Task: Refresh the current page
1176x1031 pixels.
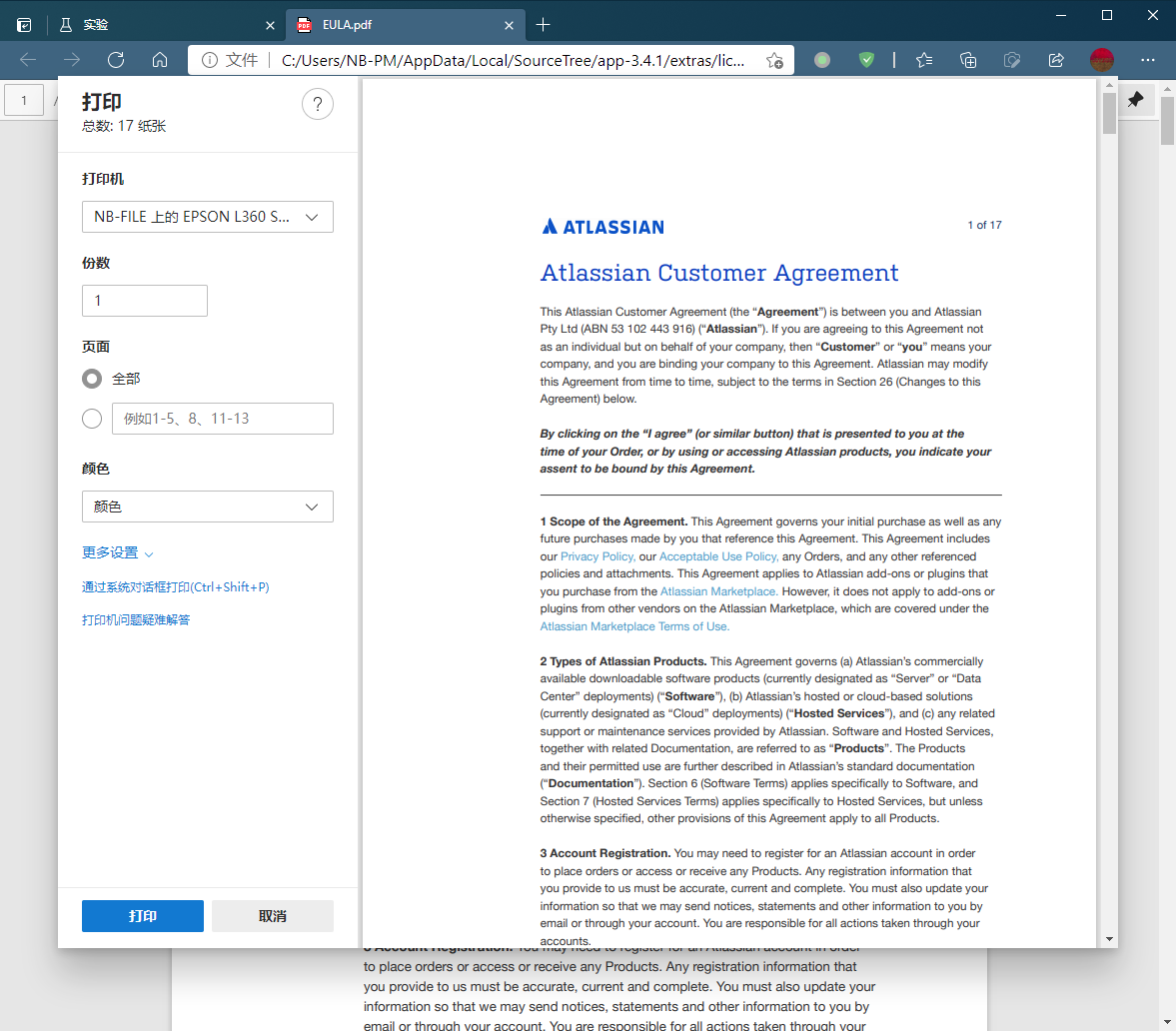Action: [116, 60]
